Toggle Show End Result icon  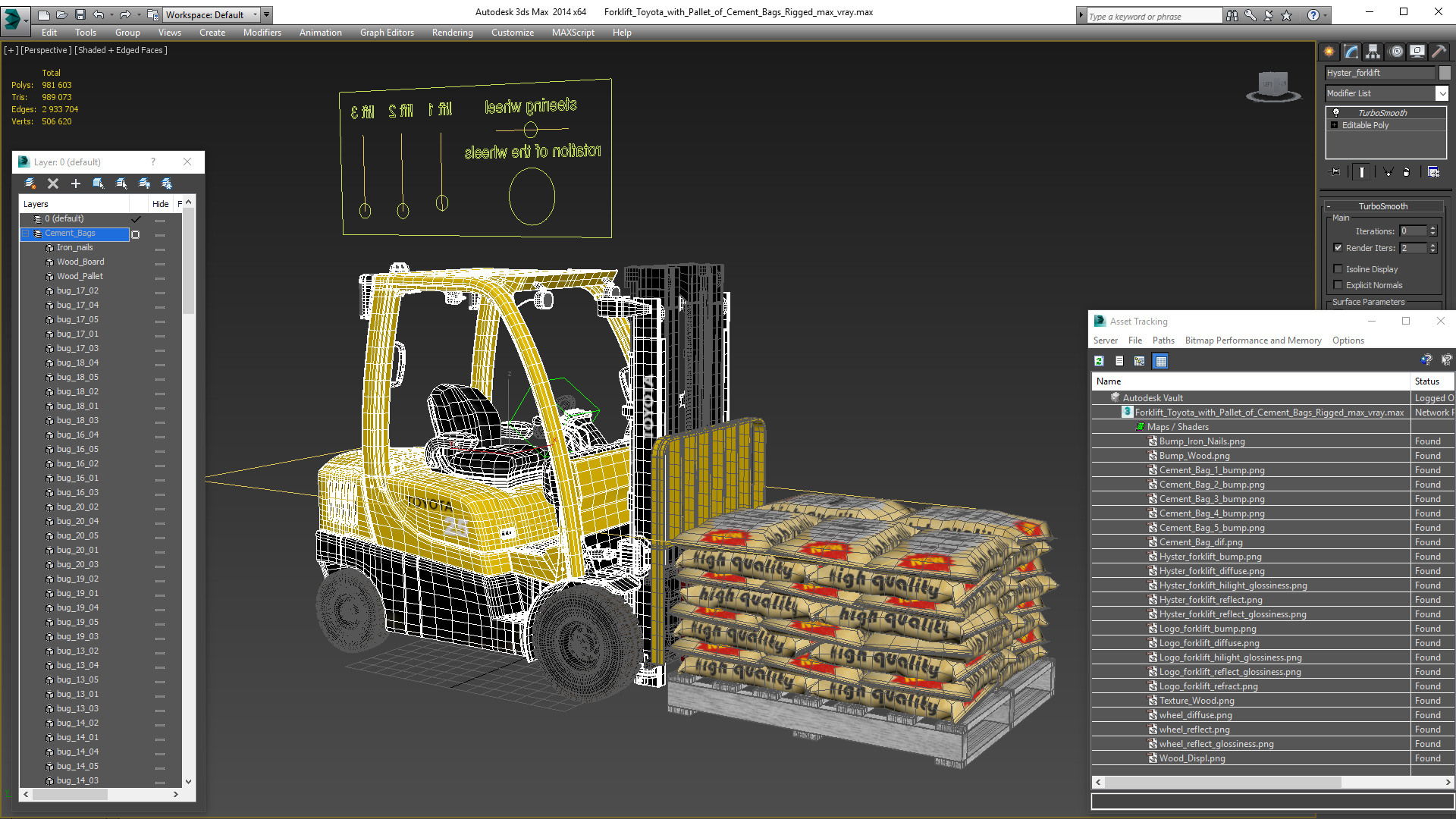(1362, 172)
